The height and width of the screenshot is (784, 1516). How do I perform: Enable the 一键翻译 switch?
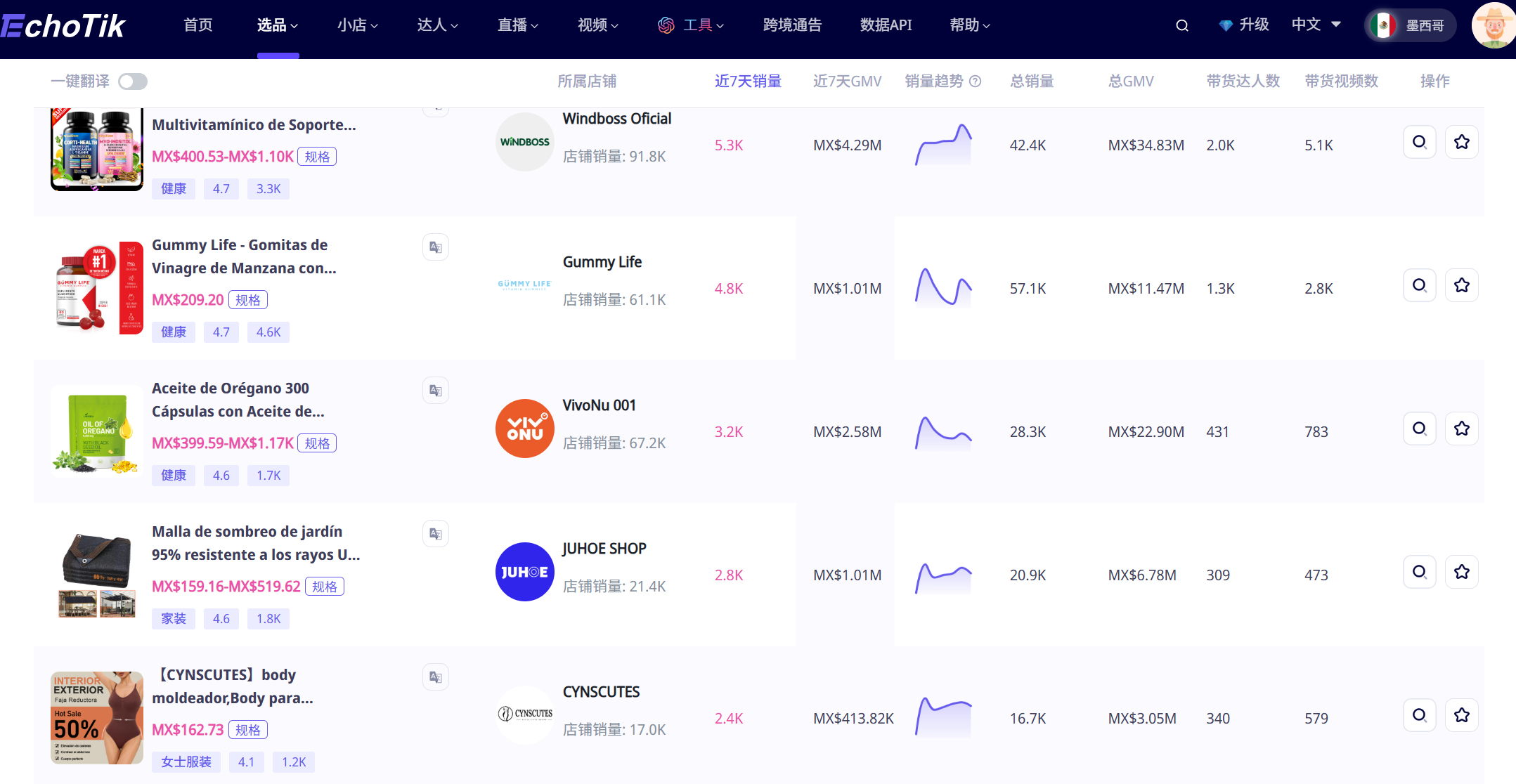tap(132, 81)
